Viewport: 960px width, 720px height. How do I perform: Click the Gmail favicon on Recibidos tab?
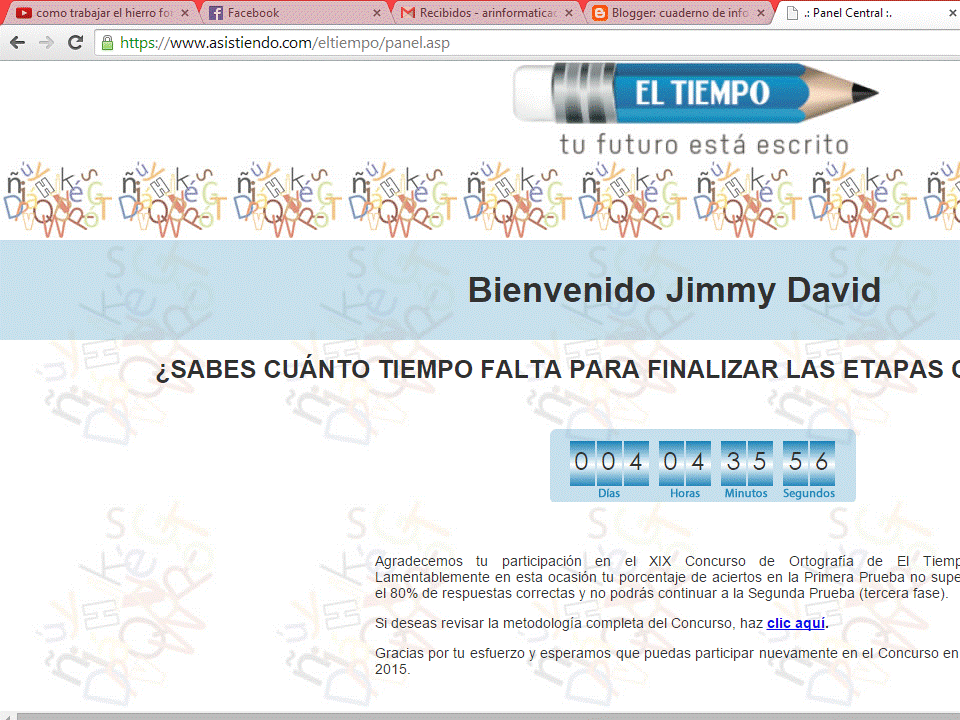coord(408,13)
